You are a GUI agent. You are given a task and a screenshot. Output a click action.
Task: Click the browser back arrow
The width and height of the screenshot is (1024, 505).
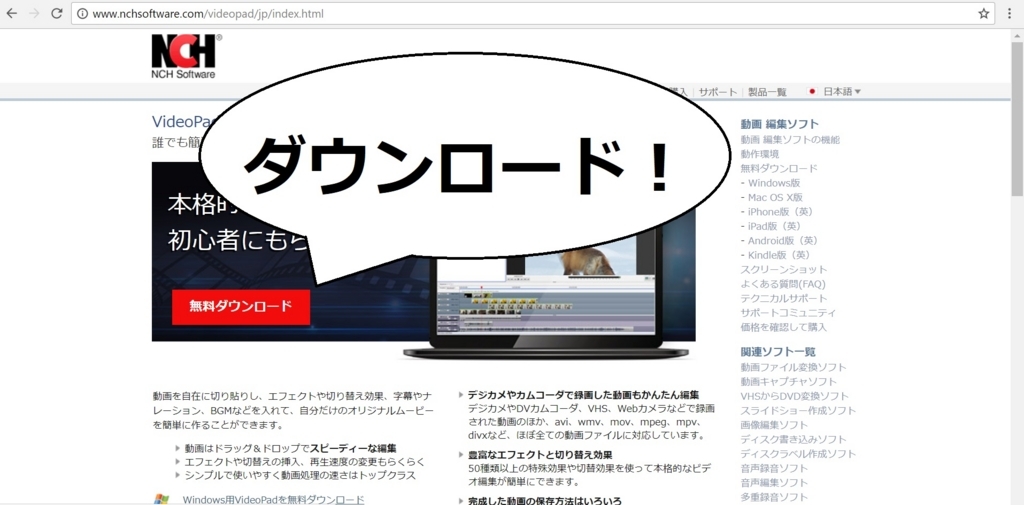coord(12,14)
